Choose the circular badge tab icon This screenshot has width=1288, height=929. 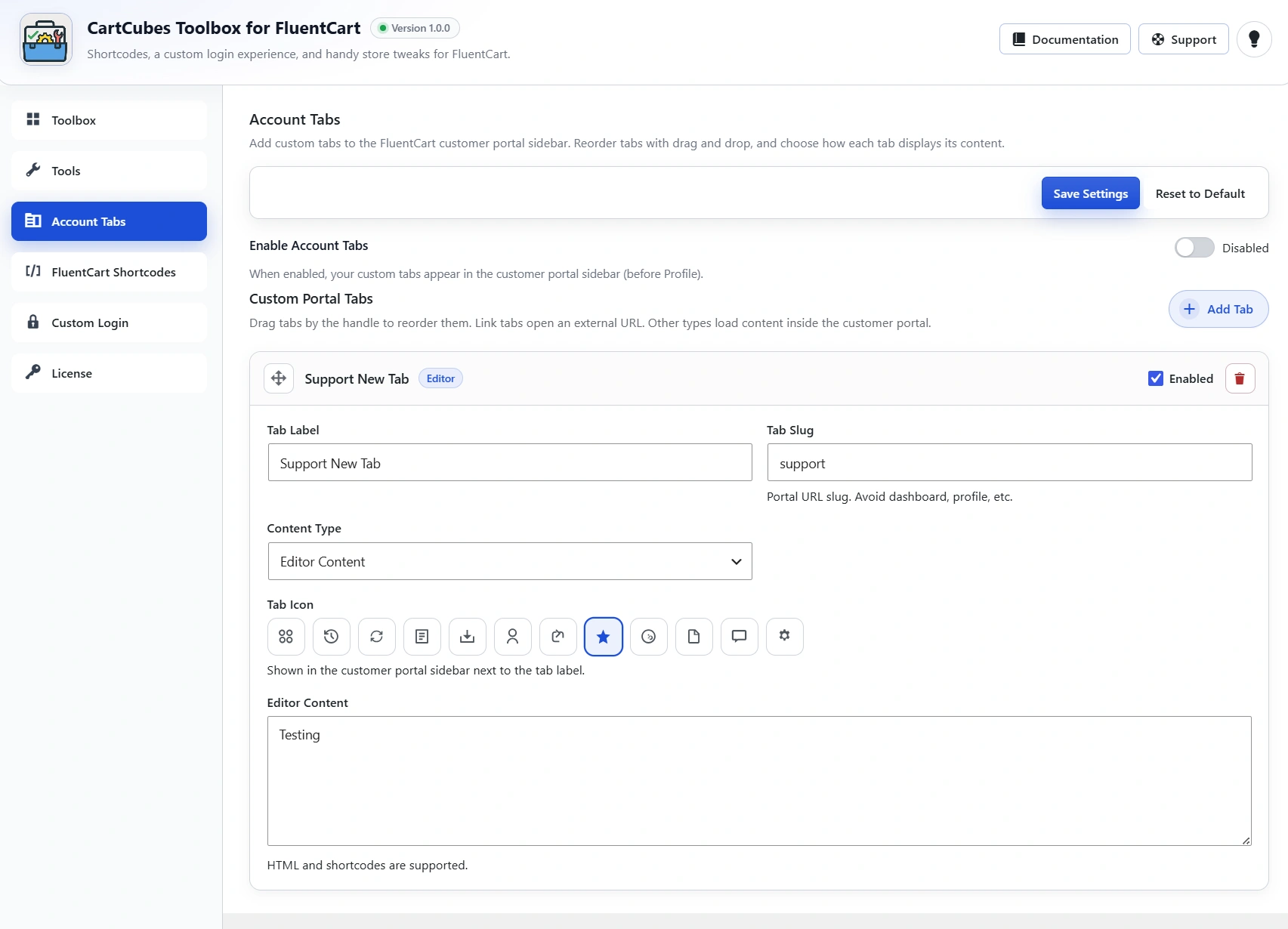coord(648,637)
